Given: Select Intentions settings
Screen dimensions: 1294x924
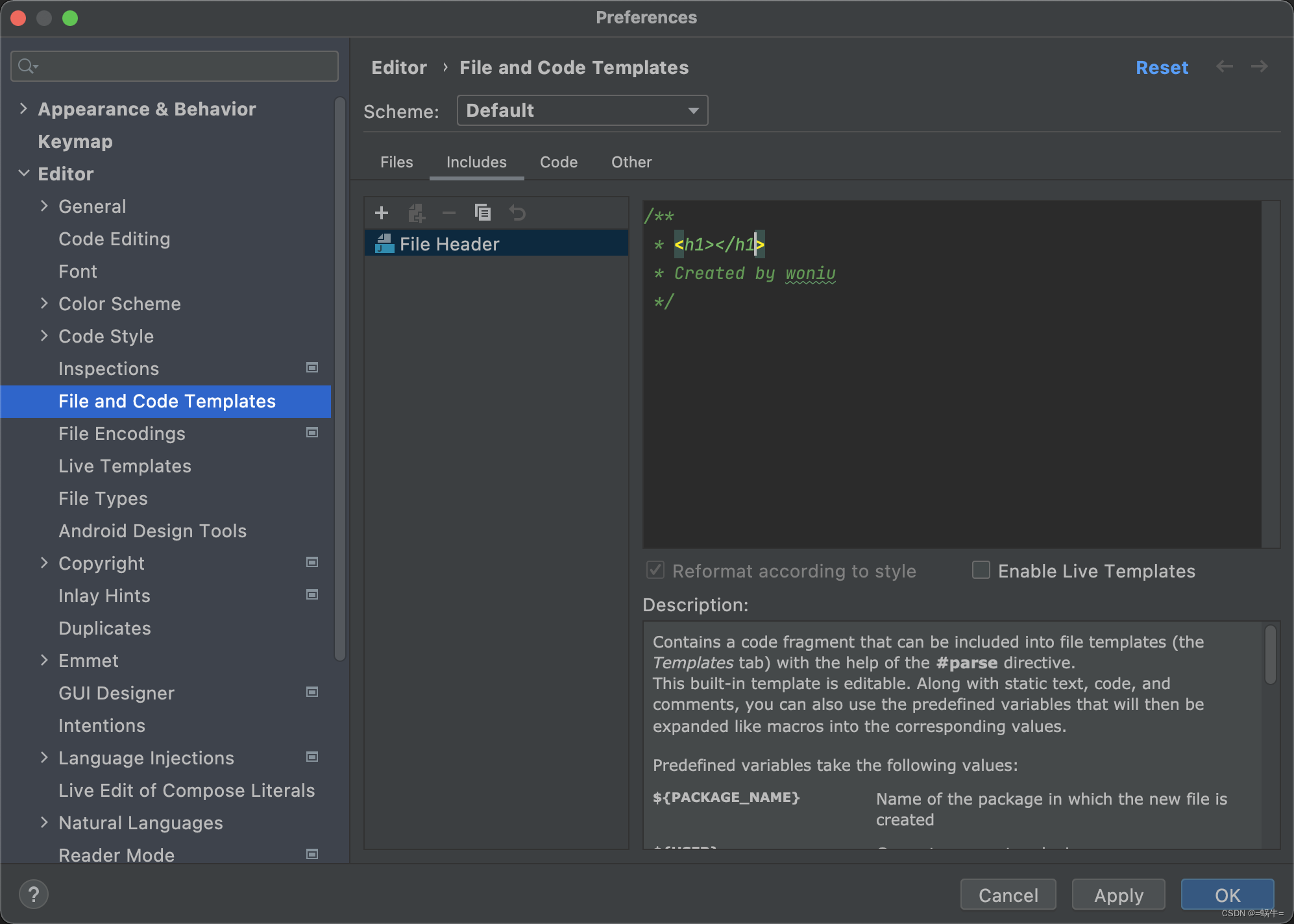Looking at the screenshot, I should (102, 725).
